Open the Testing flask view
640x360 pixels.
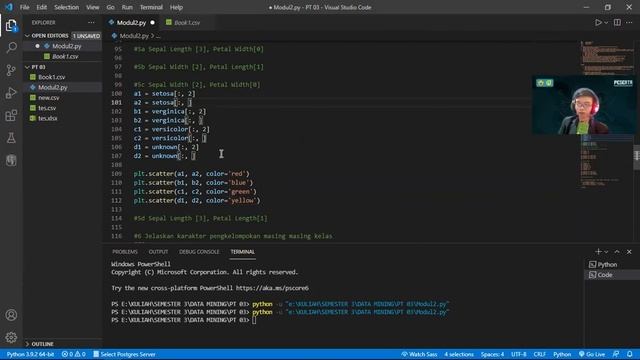[x=11, y=138]
